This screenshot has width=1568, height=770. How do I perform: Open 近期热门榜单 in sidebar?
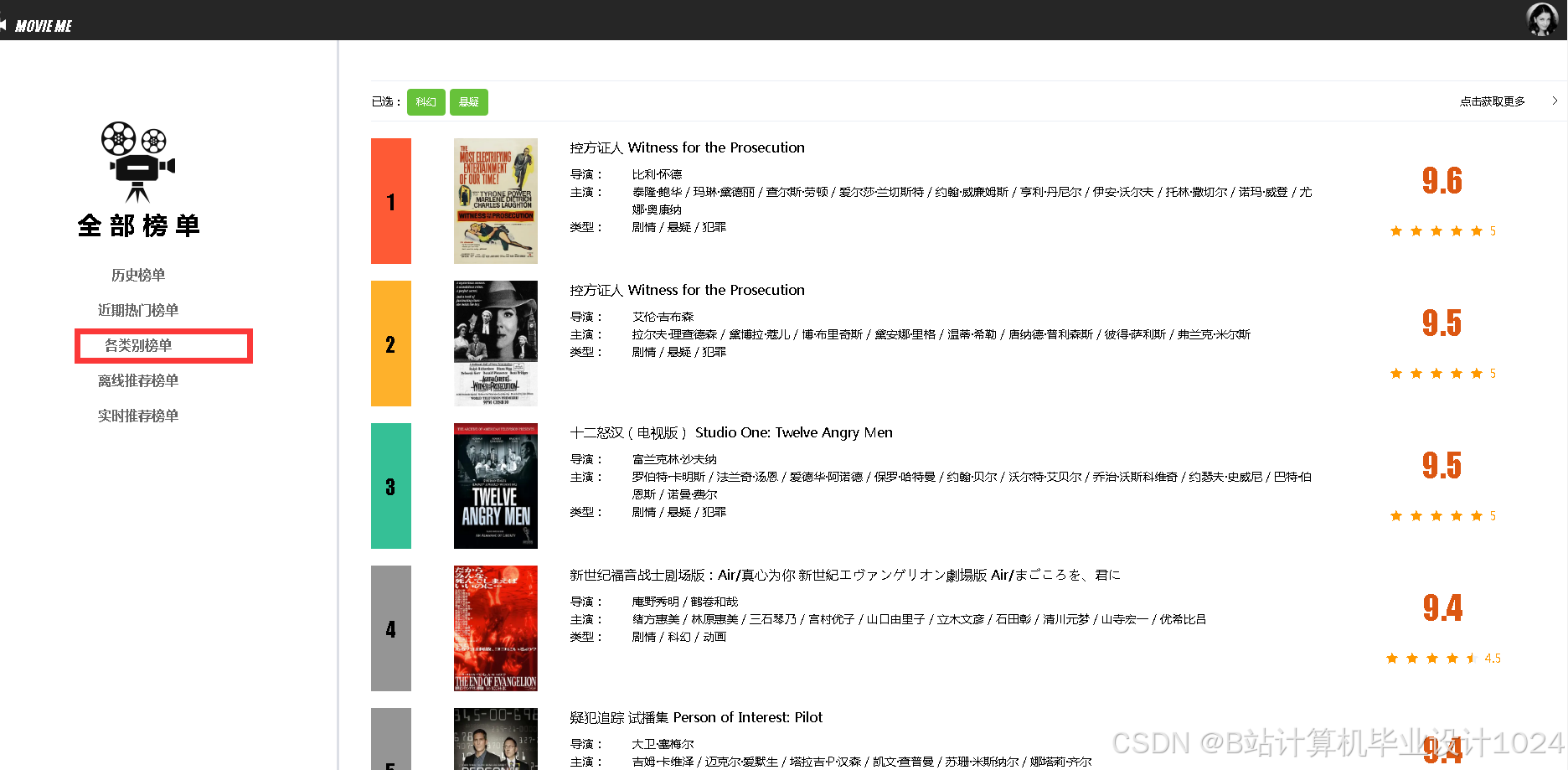[138, 310]
